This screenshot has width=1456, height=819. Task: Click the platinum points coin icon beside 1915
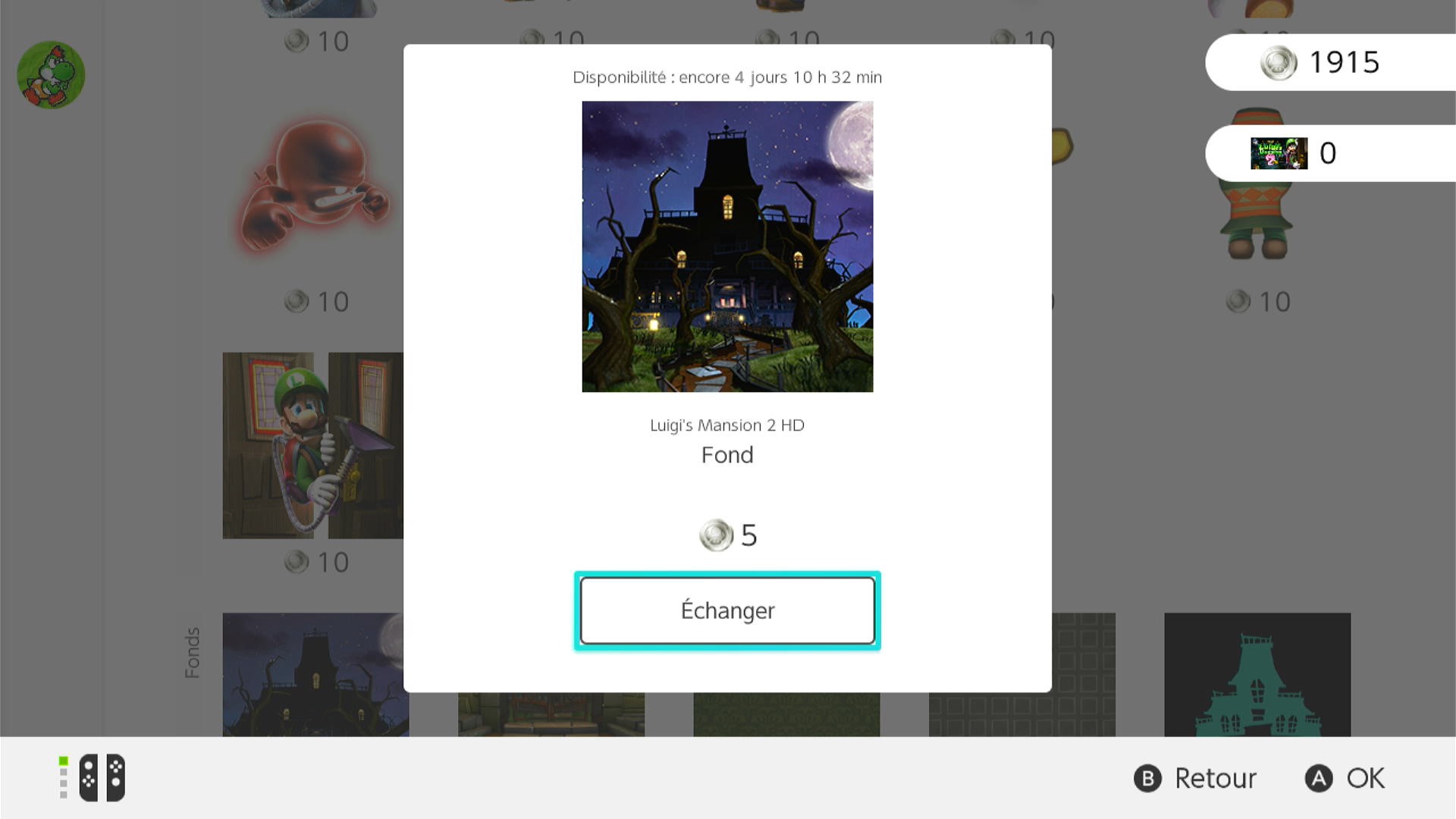(x=1279, y=62)
